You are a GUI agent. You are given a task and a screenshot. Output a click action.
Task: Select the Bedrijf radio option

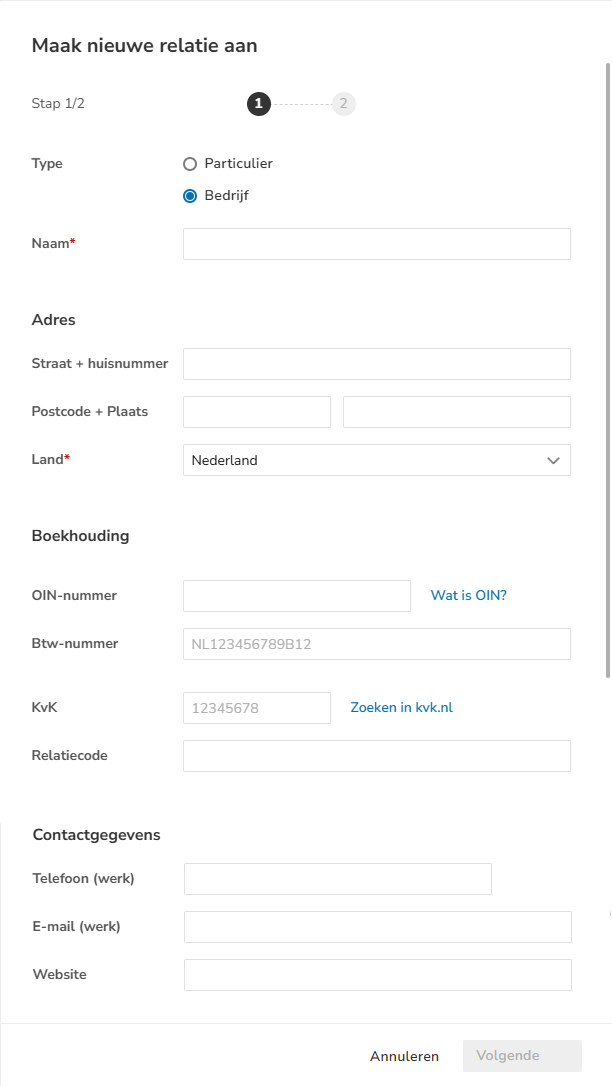pyautogui.click(x=190, y=196)
